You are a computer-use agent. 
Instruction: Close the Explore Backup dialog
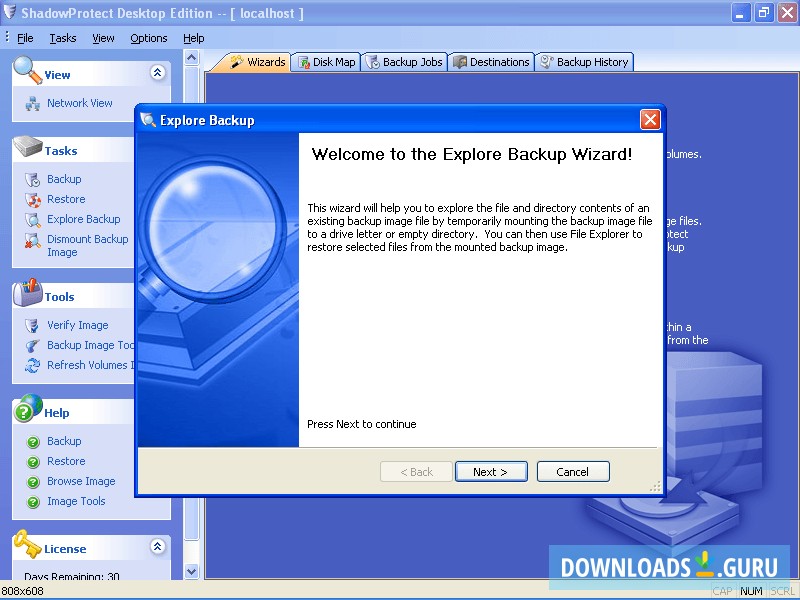650,120
